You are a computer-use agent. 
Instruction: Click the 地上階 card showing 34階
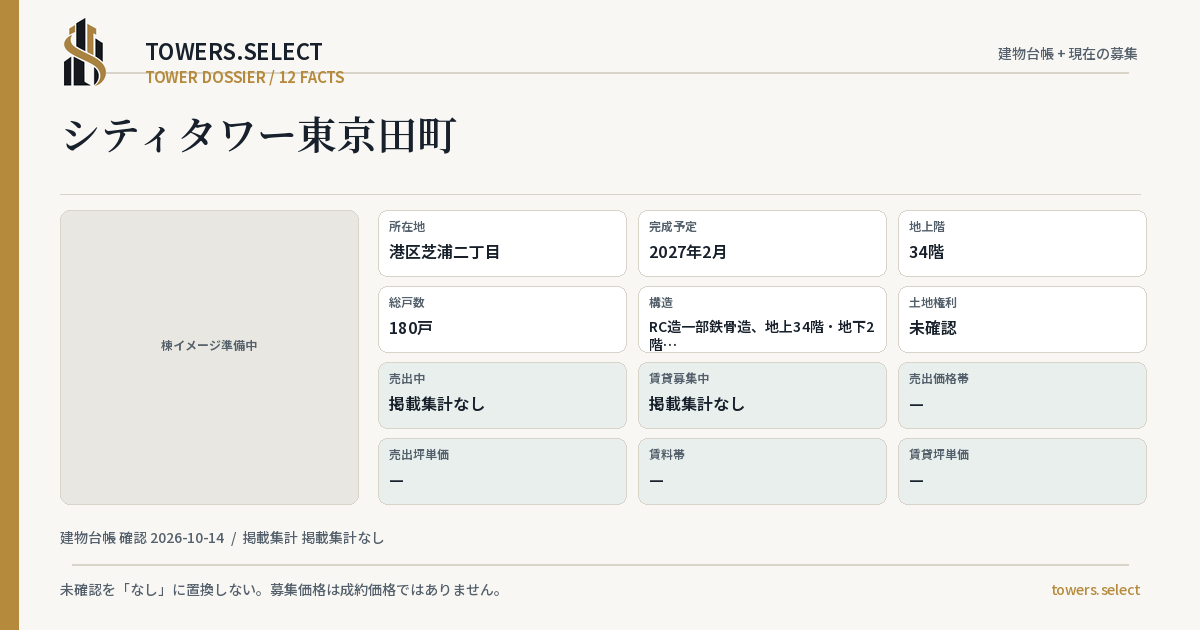coord(1022,243)
